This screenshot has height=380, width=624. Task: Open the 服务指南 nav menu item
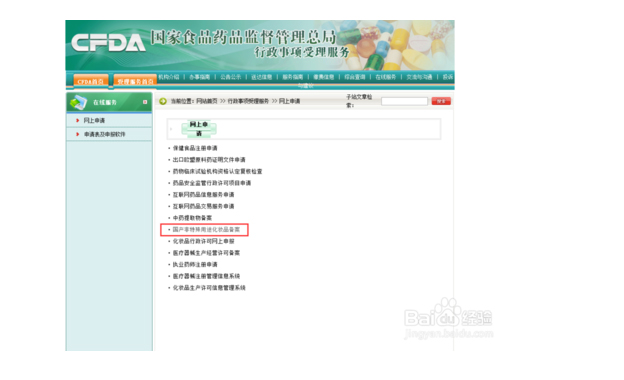coord(292,77)
